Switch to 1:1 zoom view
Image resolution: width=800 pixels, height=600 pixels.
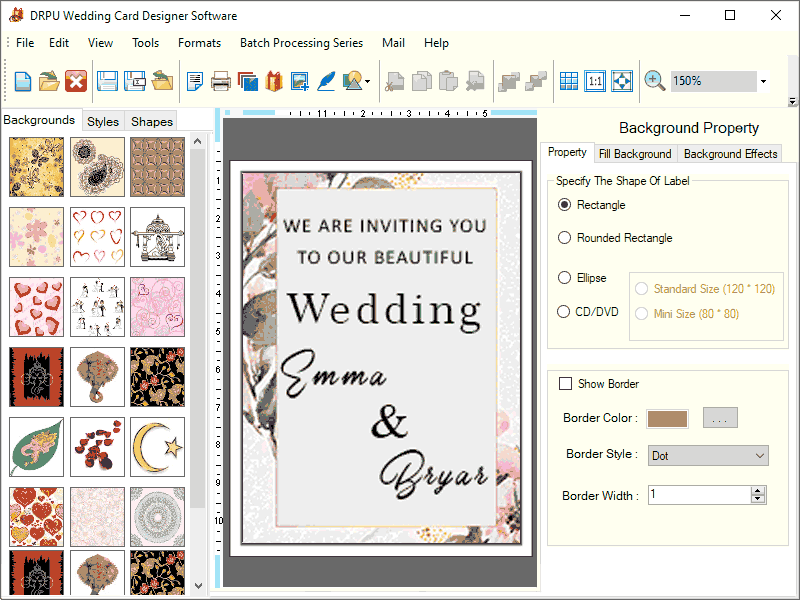click(595, 80)
